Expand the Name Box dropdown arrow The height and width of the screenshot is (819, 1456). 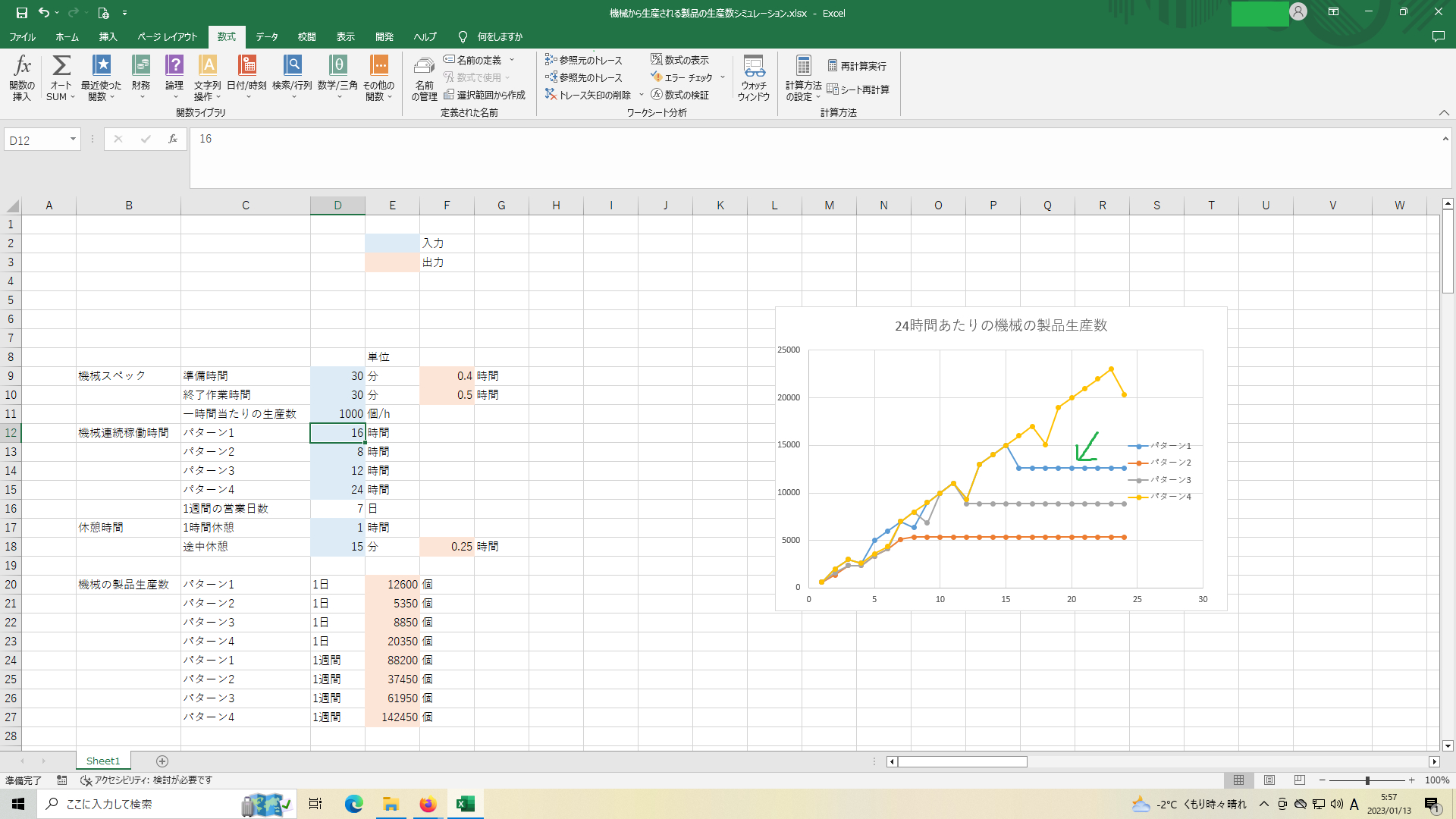tap(73, 140)
